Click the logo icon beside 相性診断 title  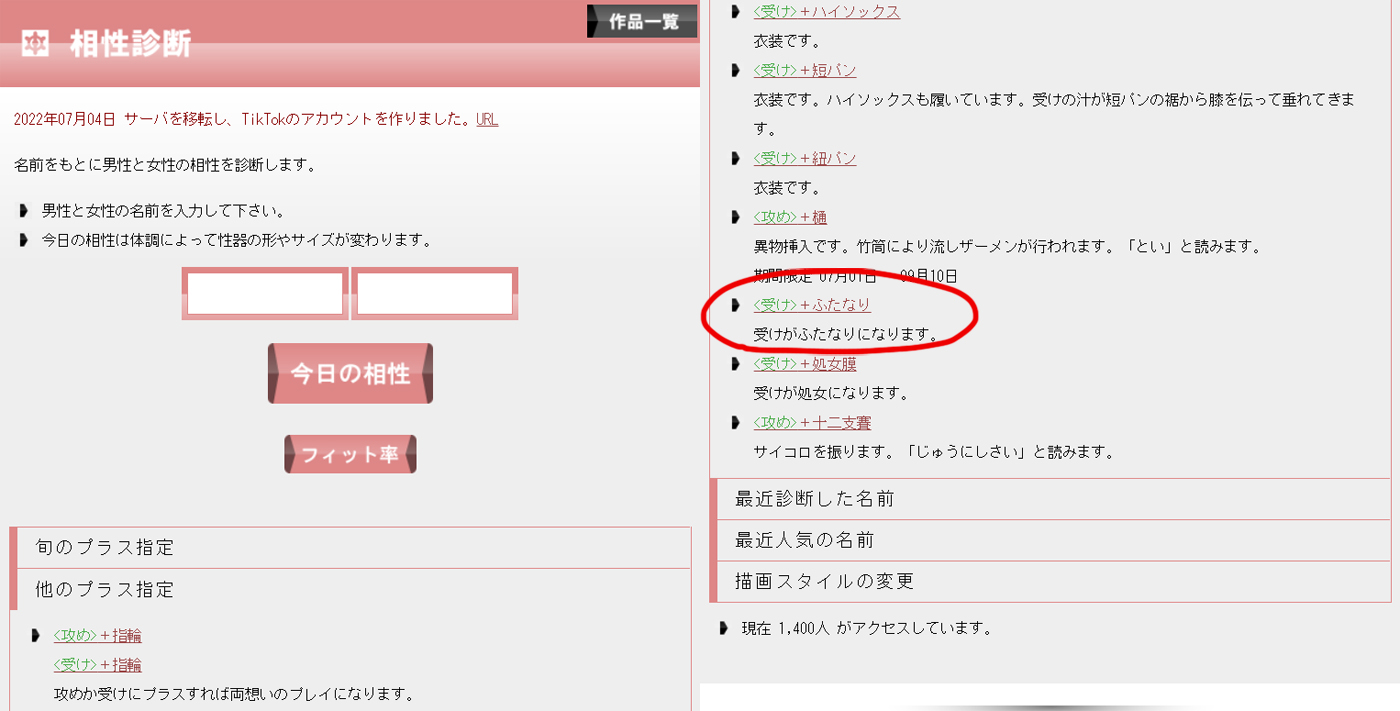click(35, 44)
